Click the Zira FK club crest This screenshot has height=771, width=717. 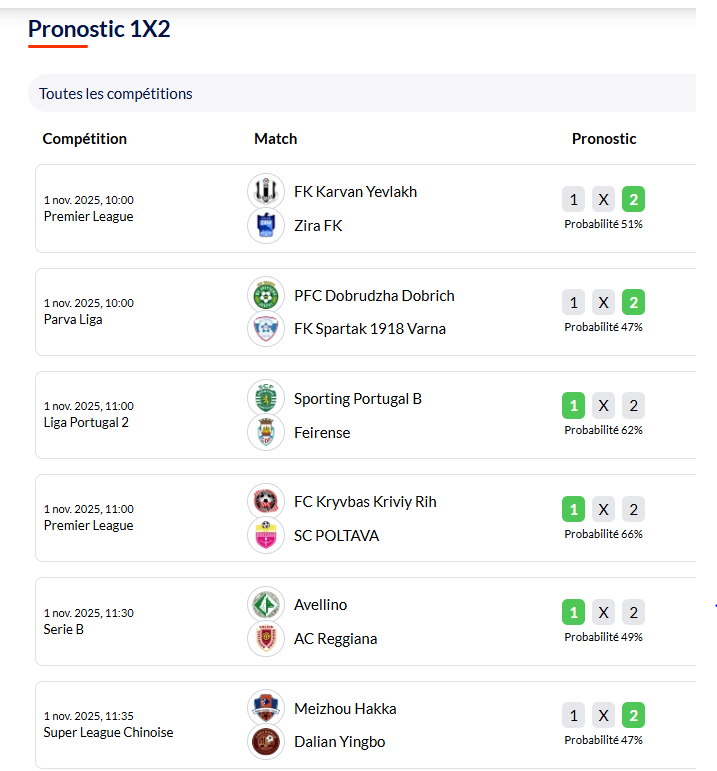[x=266, y=226]
